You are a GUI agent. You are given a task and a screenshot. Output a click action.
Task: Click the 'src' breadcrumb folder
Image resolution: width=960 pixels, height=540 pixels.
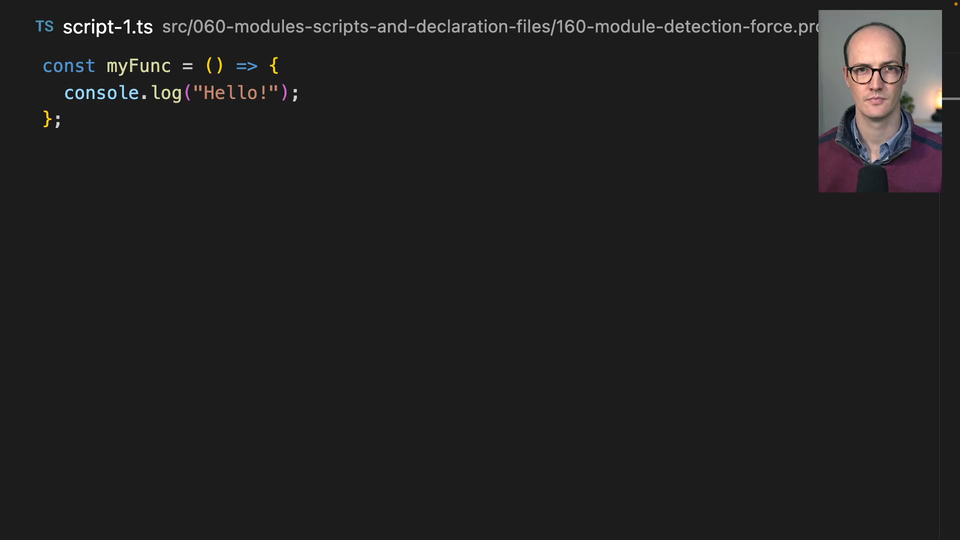(x=174, y=27)
